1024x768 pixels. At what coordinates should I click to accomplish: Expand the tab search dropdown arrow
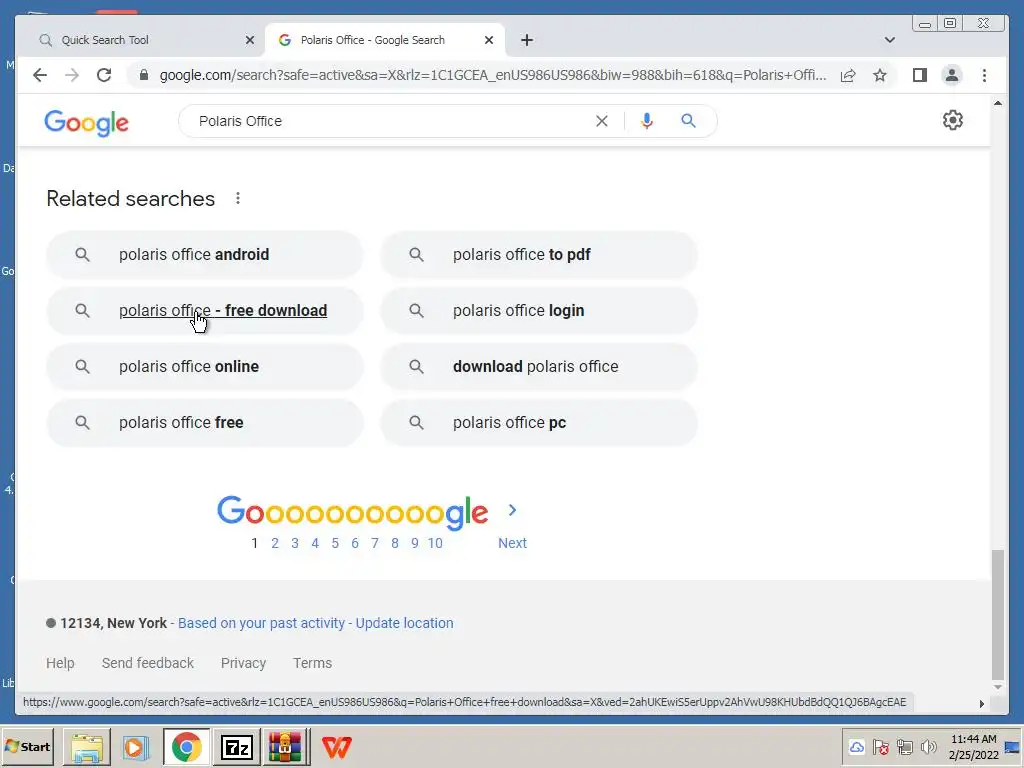(x=889, y=40)
